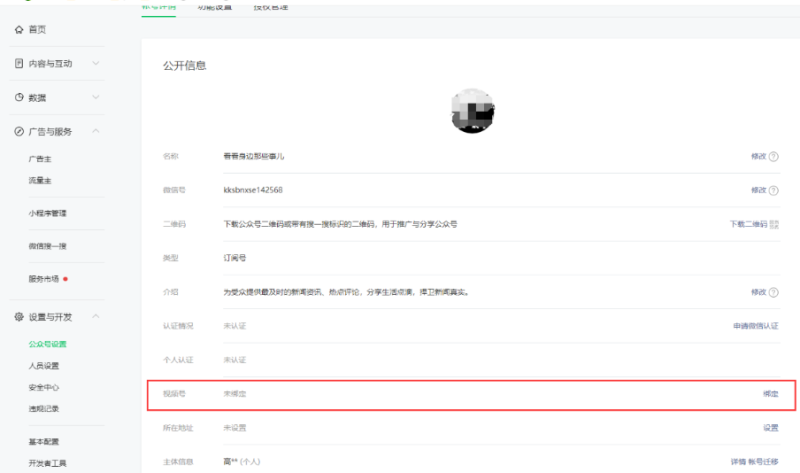Open 流量主 in the sidebar
This screenshot has height=473, width=800.
[x=40, y=181]
